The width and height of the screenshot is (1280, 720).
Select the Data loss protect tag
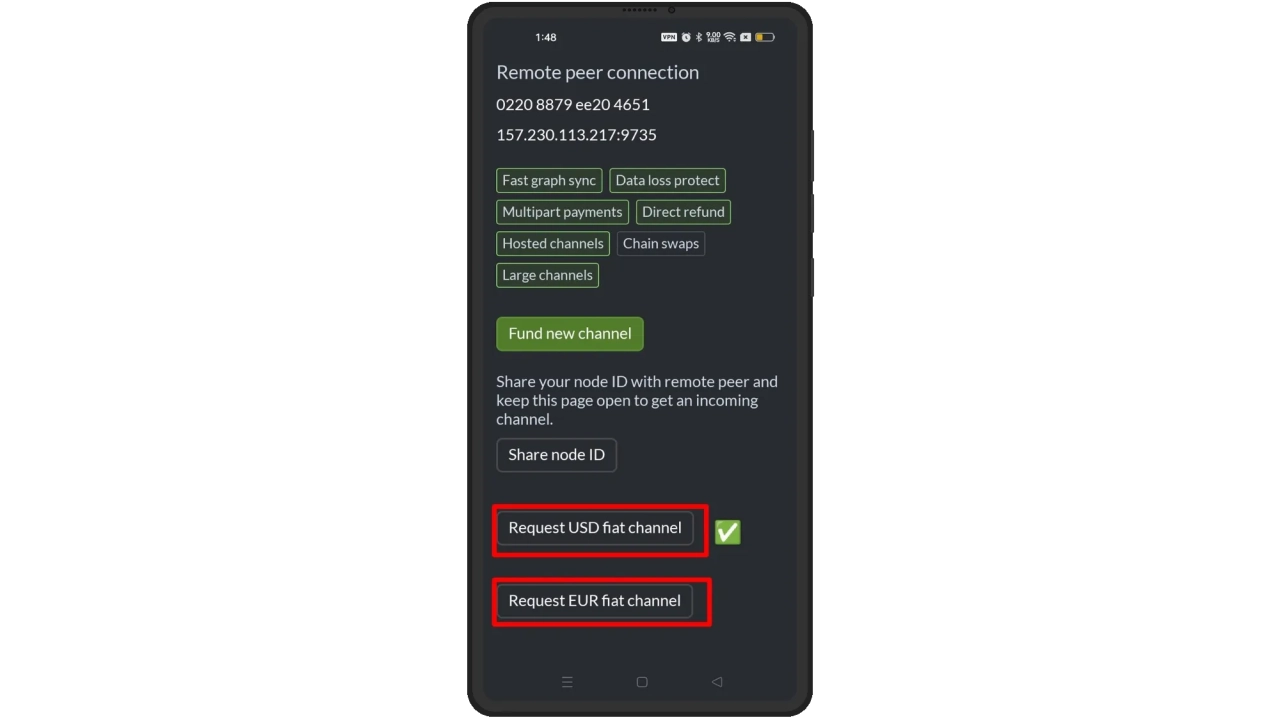pyautogui.click(x=667, y=181)
